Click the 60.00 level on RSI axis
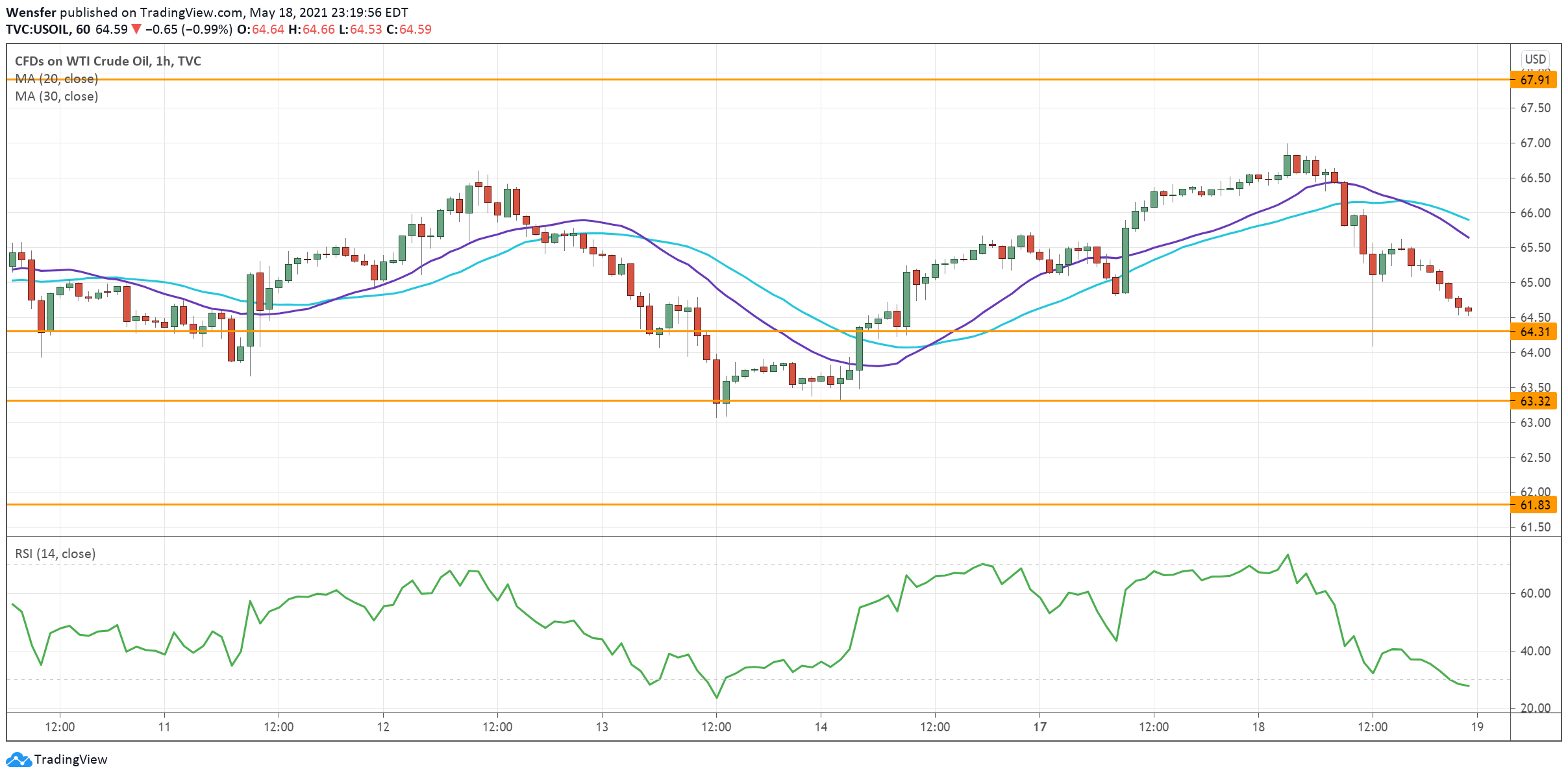Image resolution: width=1568 pixels, height=778 pixels. 1535,593
